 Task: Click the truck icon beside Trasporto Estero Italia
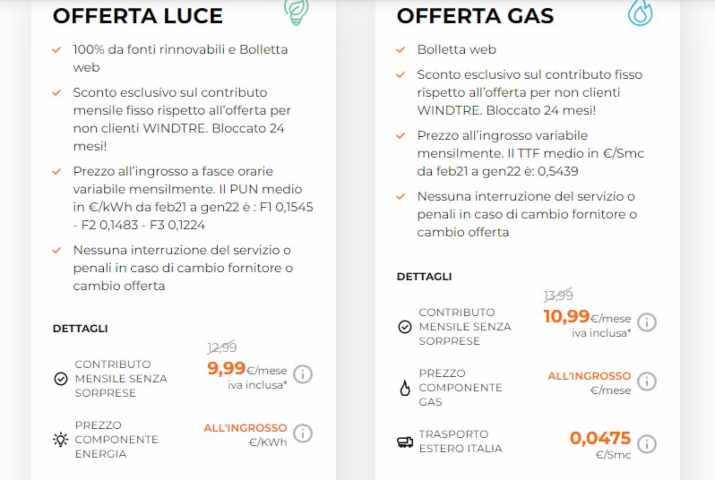point(405,441)
